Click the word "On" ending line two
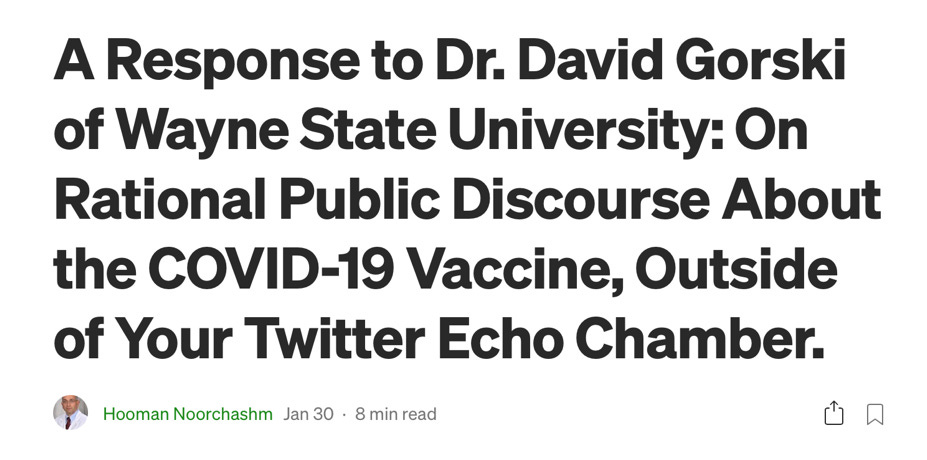927x460 pixels. coord(772,129)
